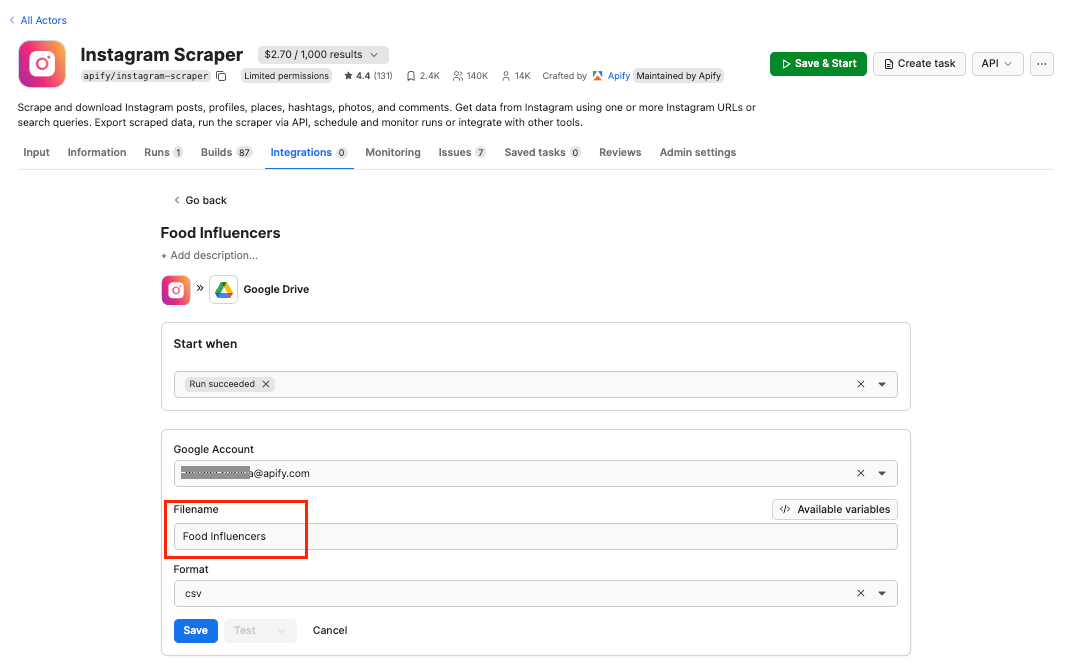The height and width of the screenshot is (669, 1065).
Task: Open the Start when trigger dropdown
Action: [882, 384]
